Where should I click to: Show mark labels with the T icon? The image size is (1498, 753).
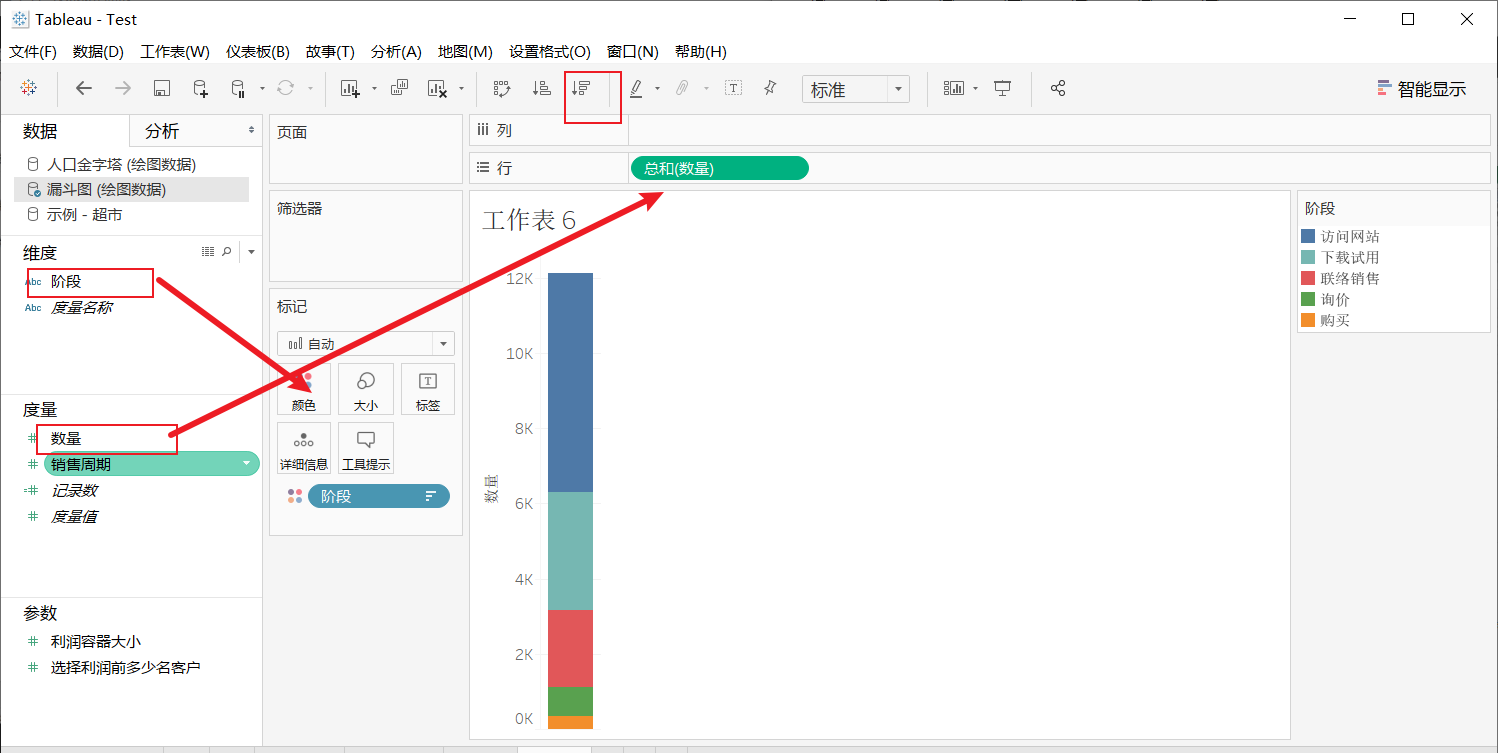(x=733, y=88)
